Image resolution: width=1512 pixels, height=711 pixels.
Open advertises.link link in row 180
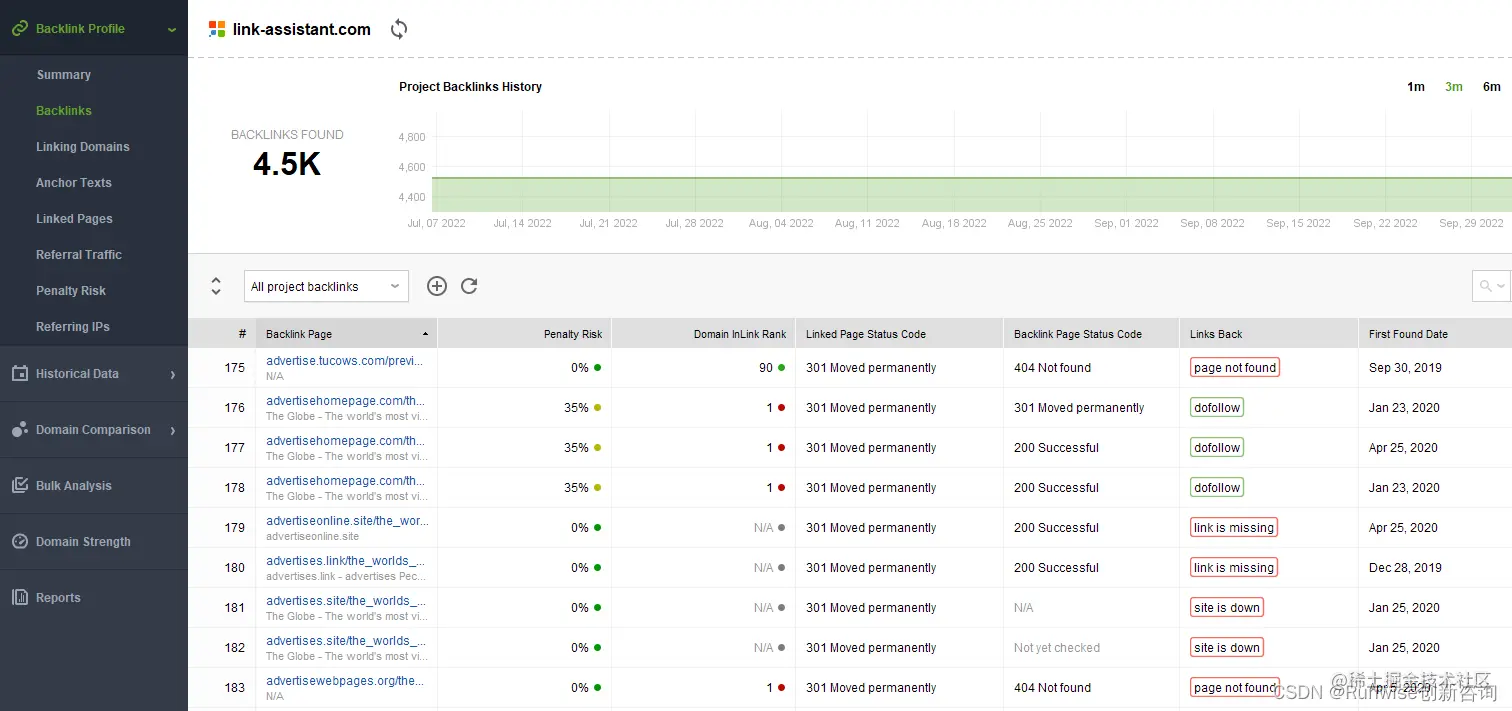click(x=345, y=561)
